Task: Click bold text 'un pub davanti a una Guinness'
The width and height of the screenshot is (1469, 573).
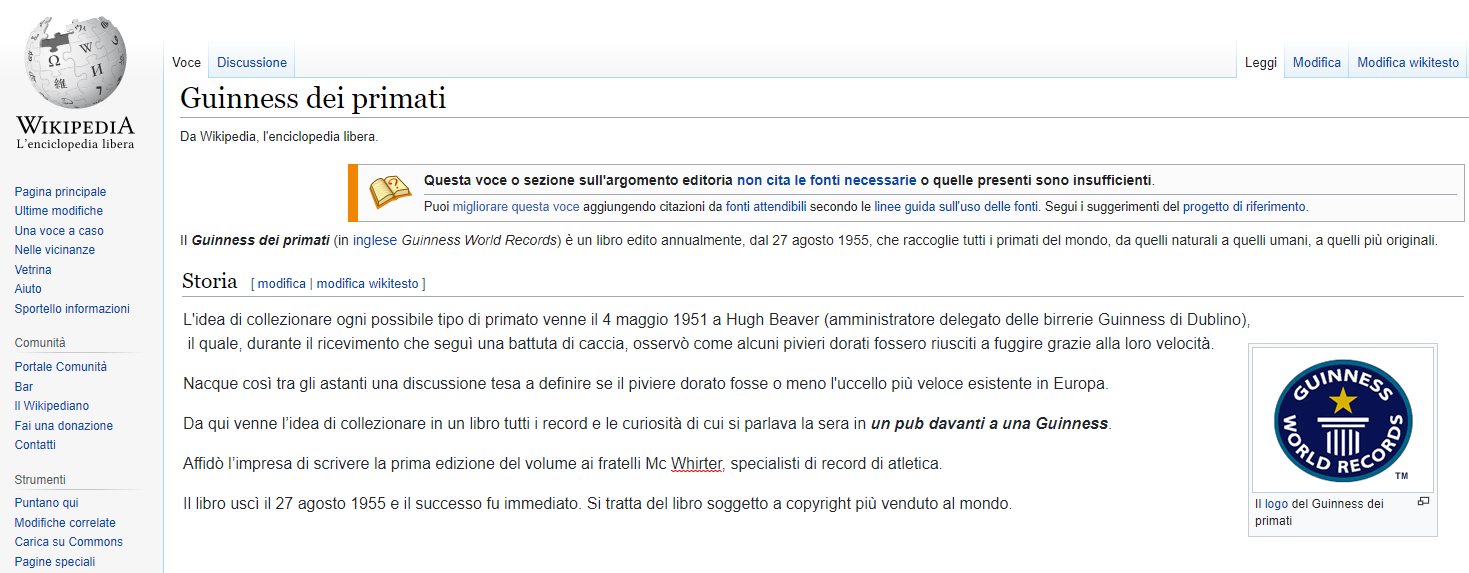Action: pyautogui.click(x=989, y=424)
